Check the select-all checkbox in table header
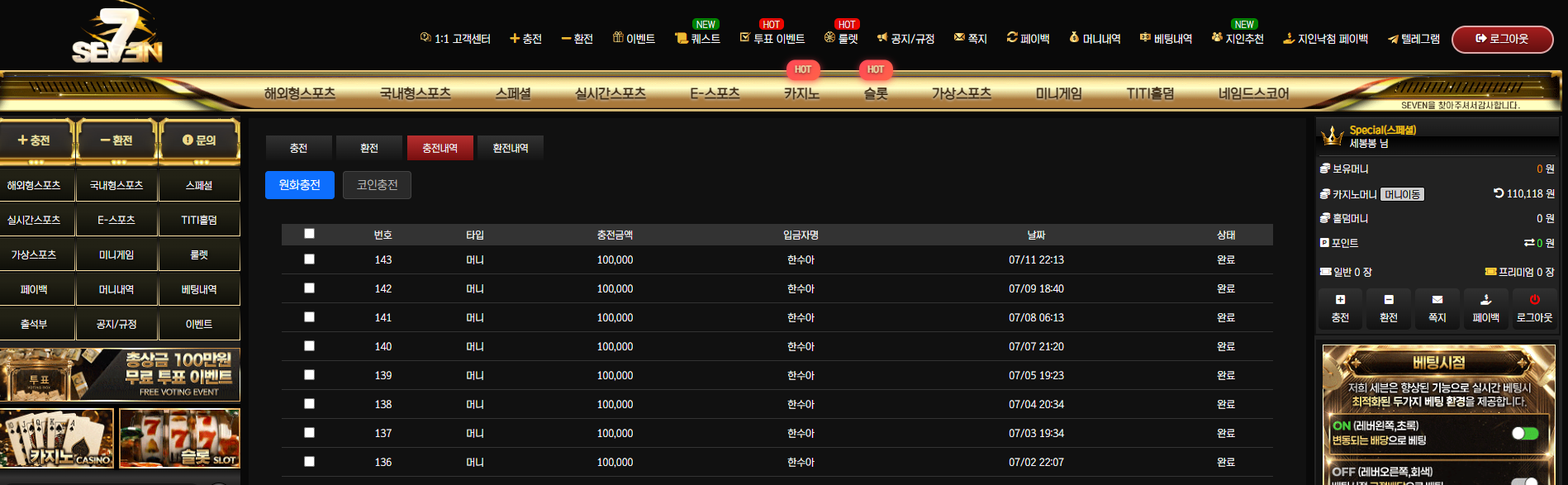Screen dimensions: 1568x485 point(309,234)
